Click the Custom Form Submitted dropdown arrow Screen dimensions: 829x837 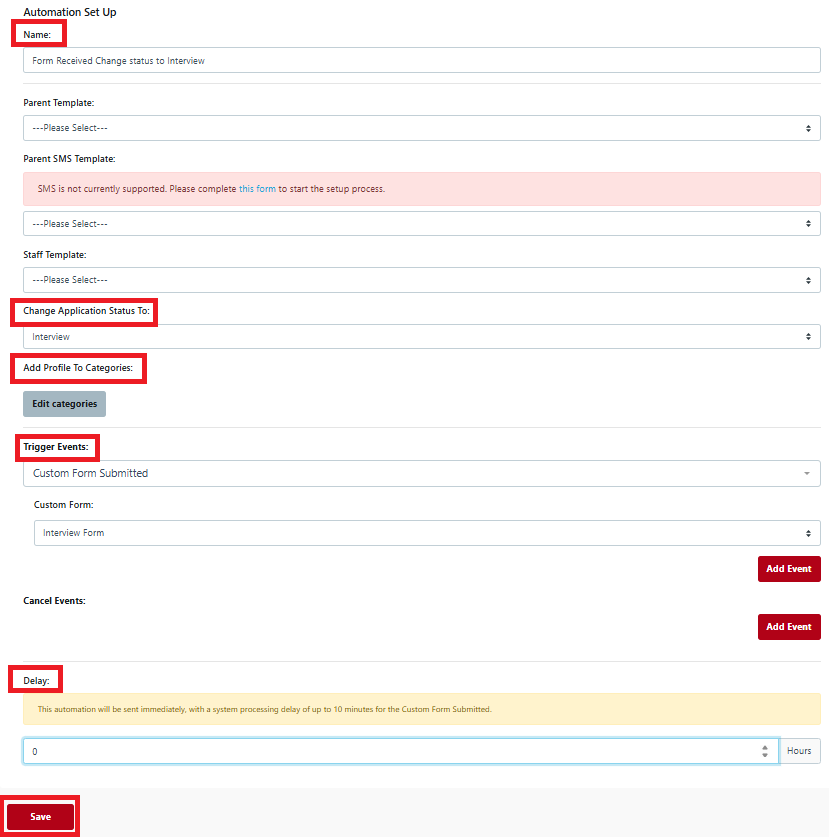pyautogui.click(x=805, y=473)
